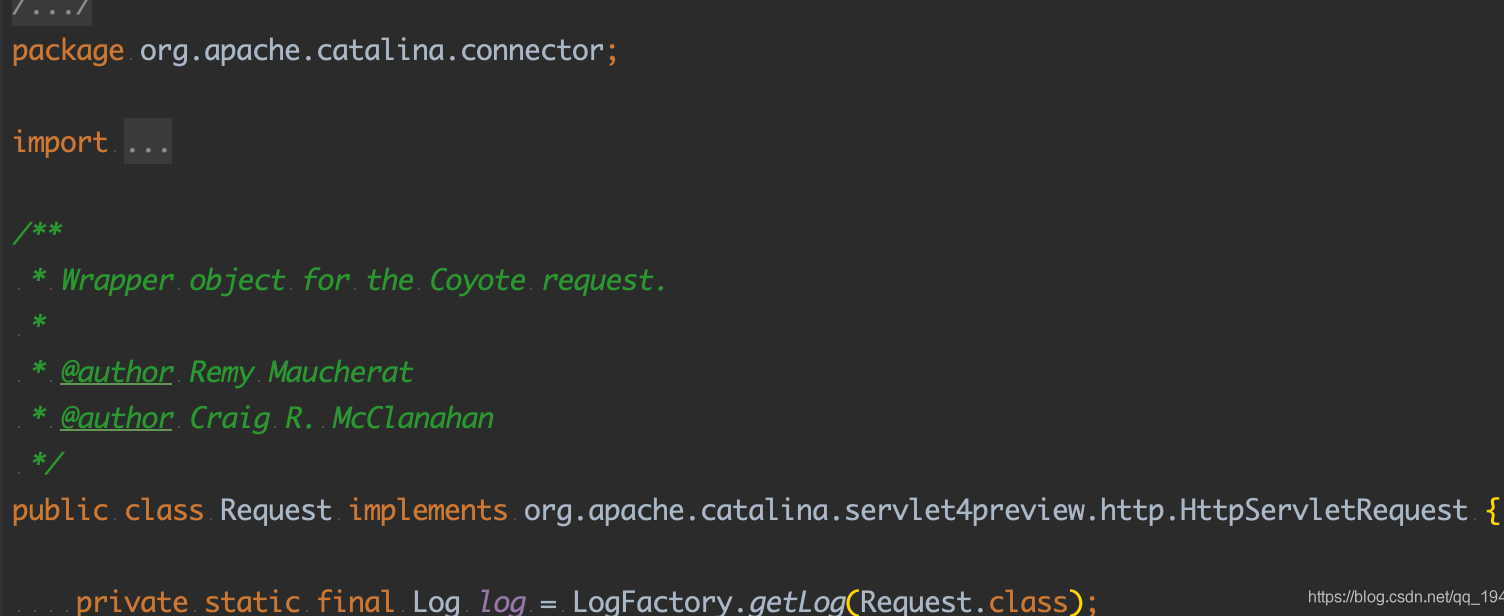The image size is (1504, 616).
Task: Click the public keyword of class declaration
Action: coord(60,510)
